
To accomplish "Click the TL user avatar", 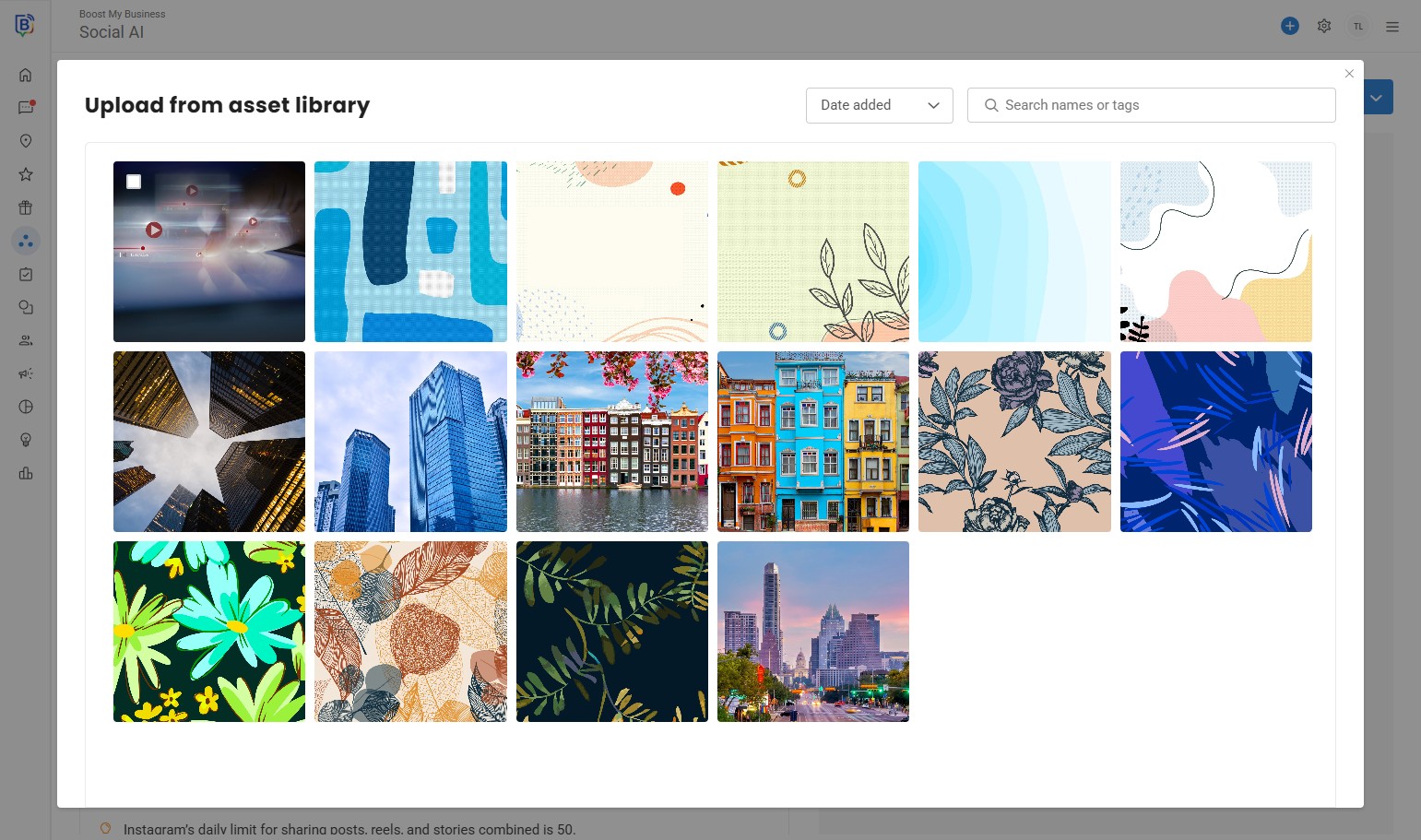I will (x=1358, y=27).
